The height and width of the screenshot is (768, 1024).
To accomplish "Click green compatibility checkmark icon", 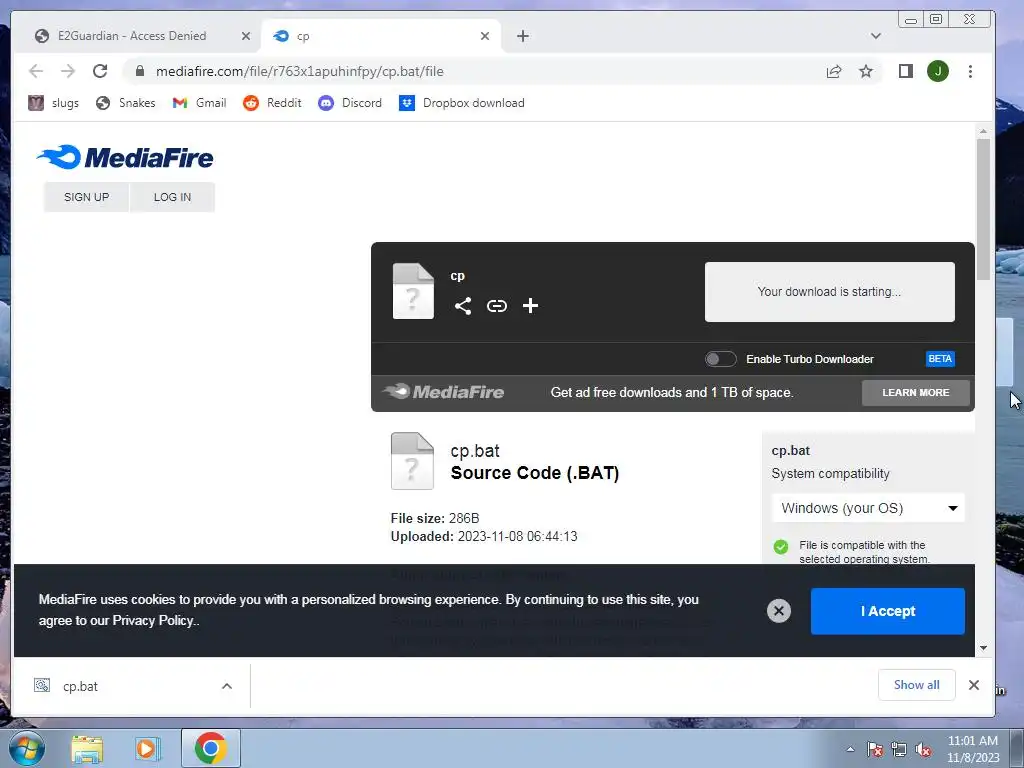I will 781,547.
